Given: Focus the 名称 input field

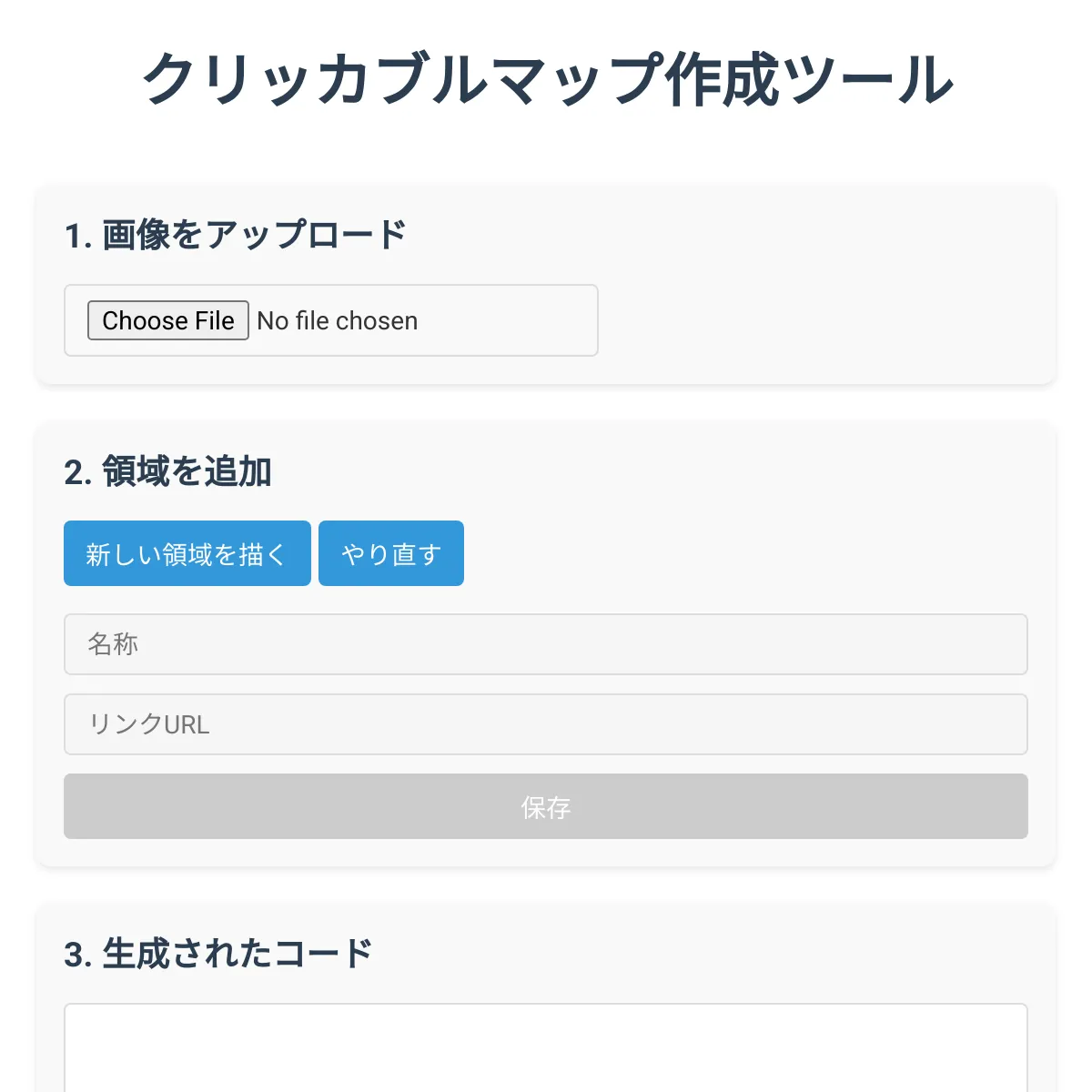Looking at the screenshot, I should pos(546,644).
